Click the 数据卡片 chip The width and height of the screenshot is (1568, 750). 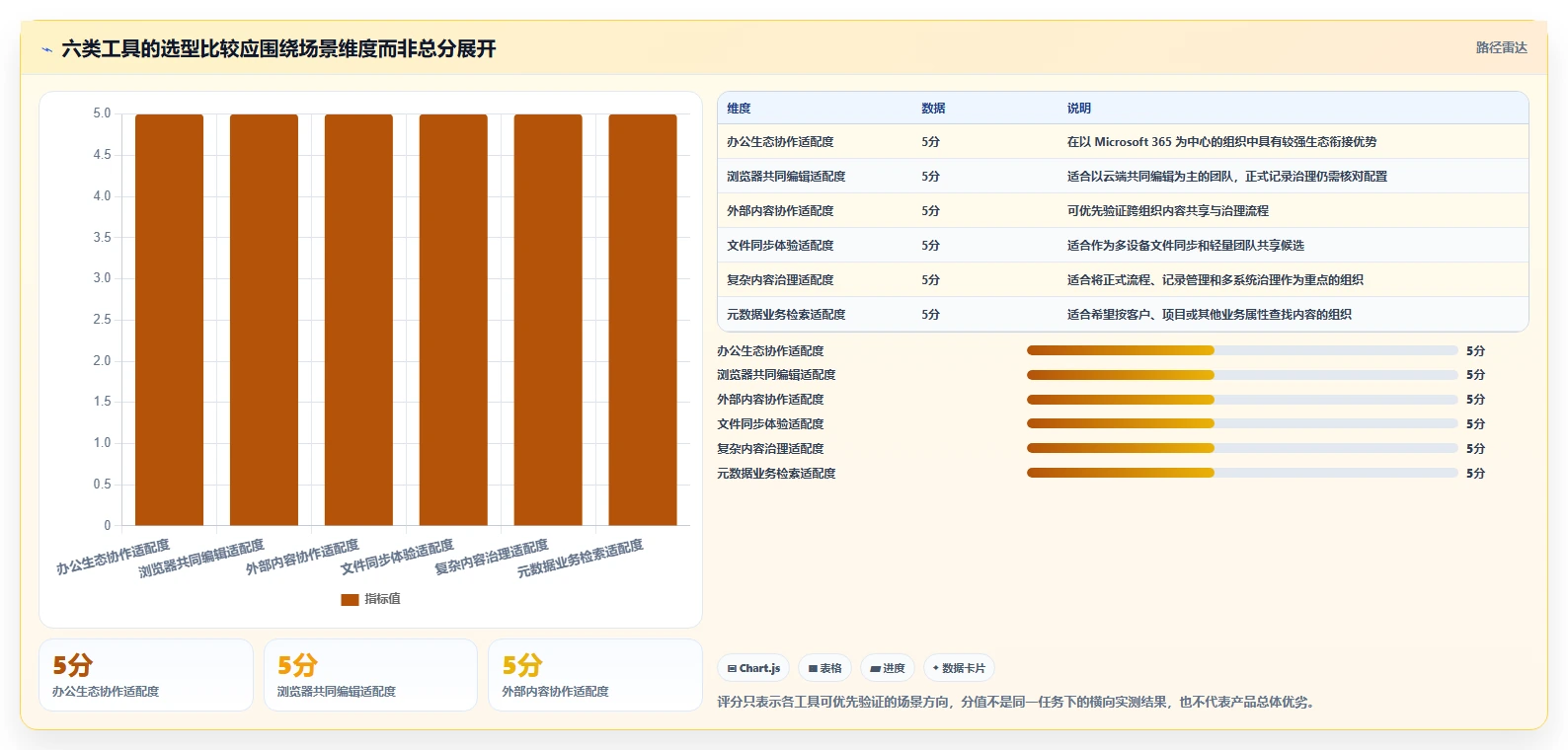click(959, 668)
